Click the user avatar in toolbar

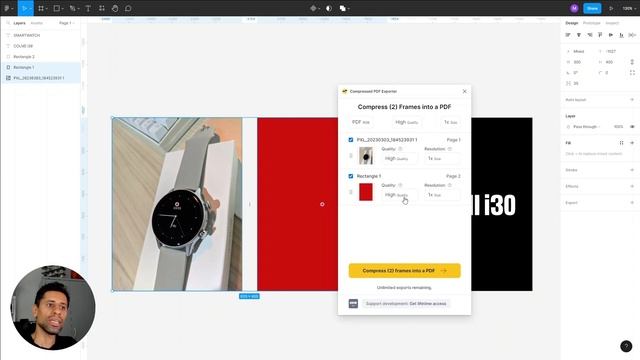574,8
